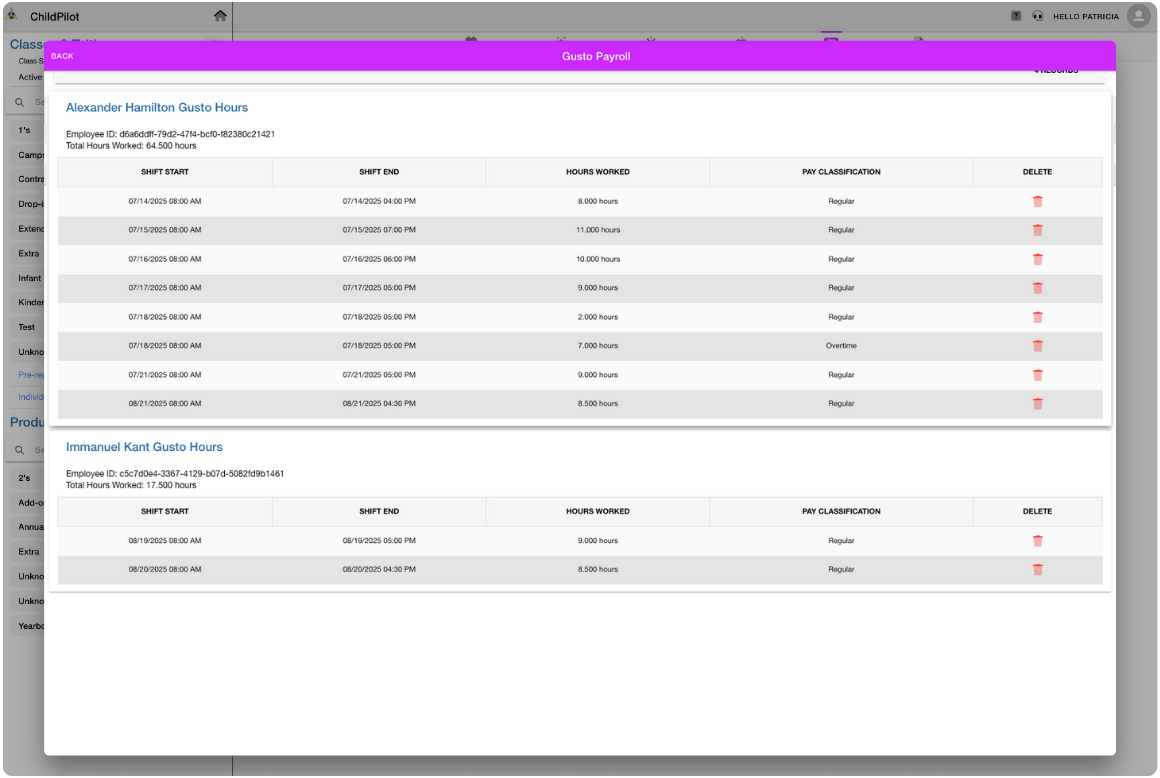Delete the 07/21/2025 9.000 hours shift
The height and width of the screenshot is (778, 1160).
[x=1037, y=375]
